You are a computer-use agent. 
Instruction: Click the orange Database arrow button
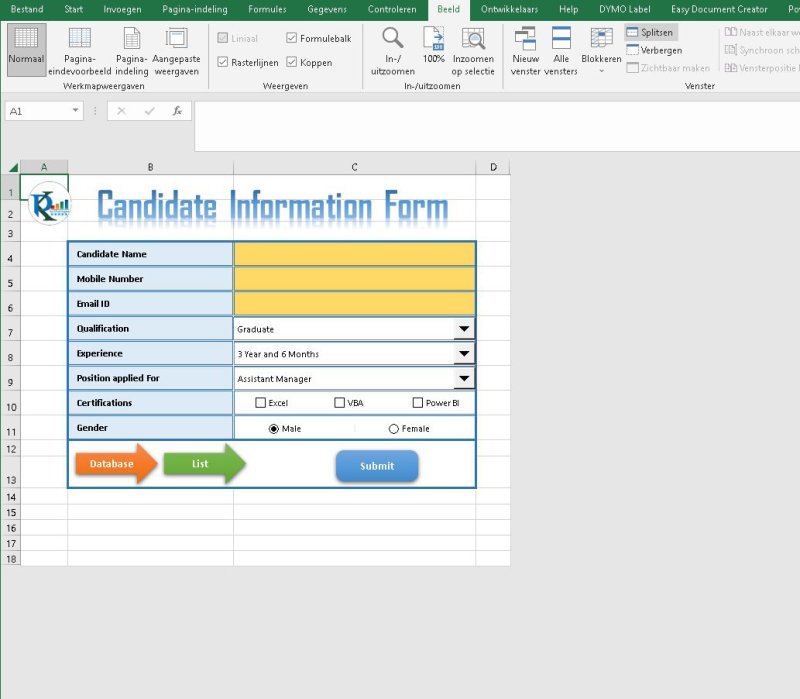pyautogui.click(x=116, y=463)
